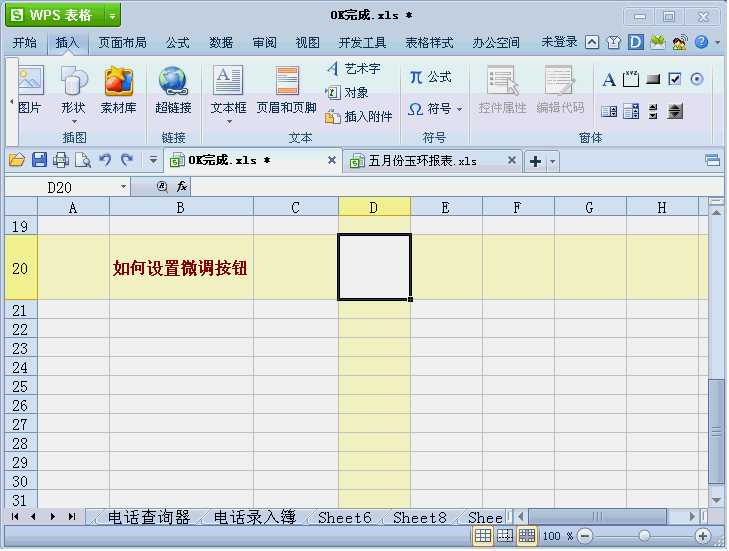Insert a picture with 图片 icon
The width and height of the screenshot is (729, 551).
[30, 90]
